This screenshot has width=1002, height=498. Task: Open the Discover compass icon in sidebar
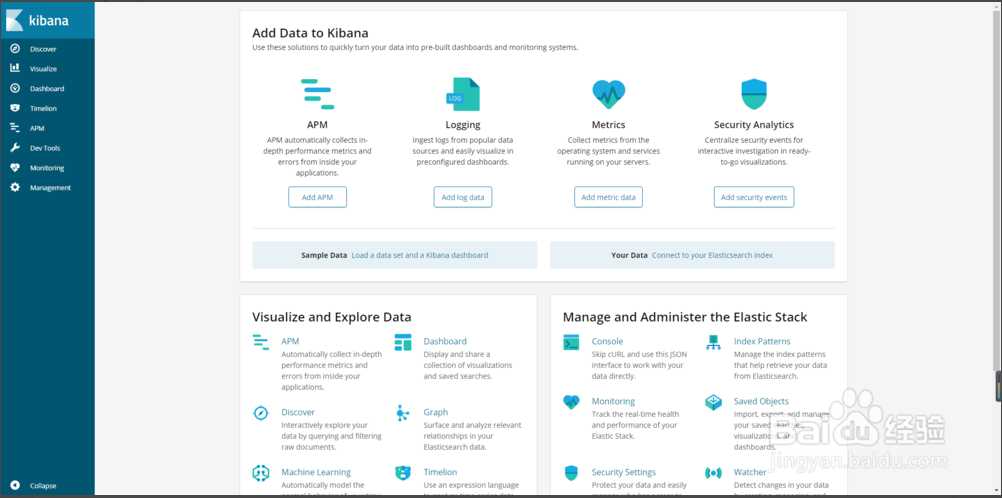tap(15, 49)
